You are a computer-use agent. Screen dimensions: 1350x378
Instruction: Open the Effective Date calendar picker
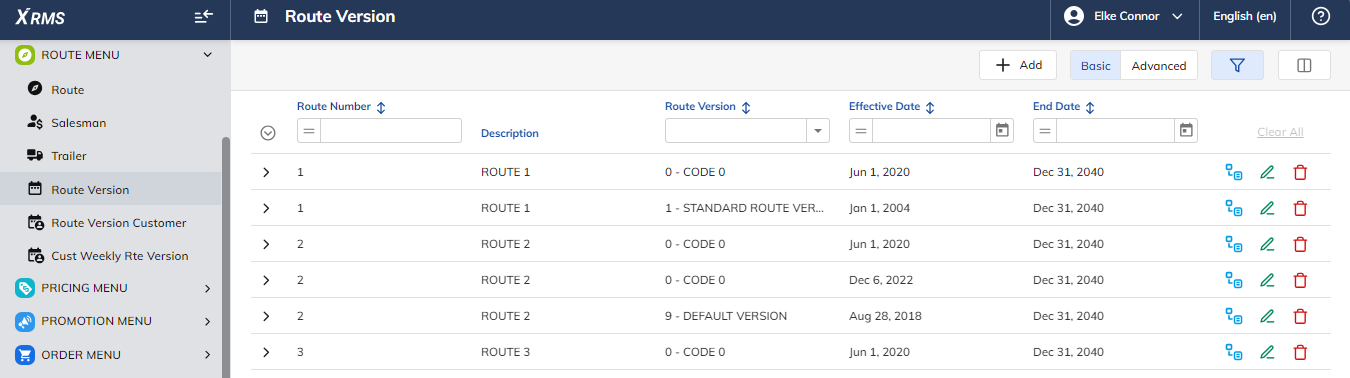click(1002, 130)
